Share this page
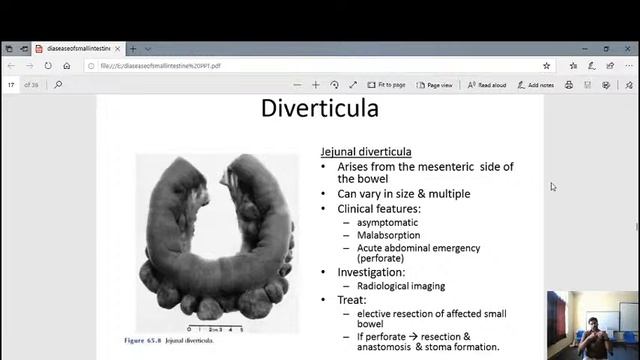This screenshot has height=360, width=640. (x=610, y=66)
